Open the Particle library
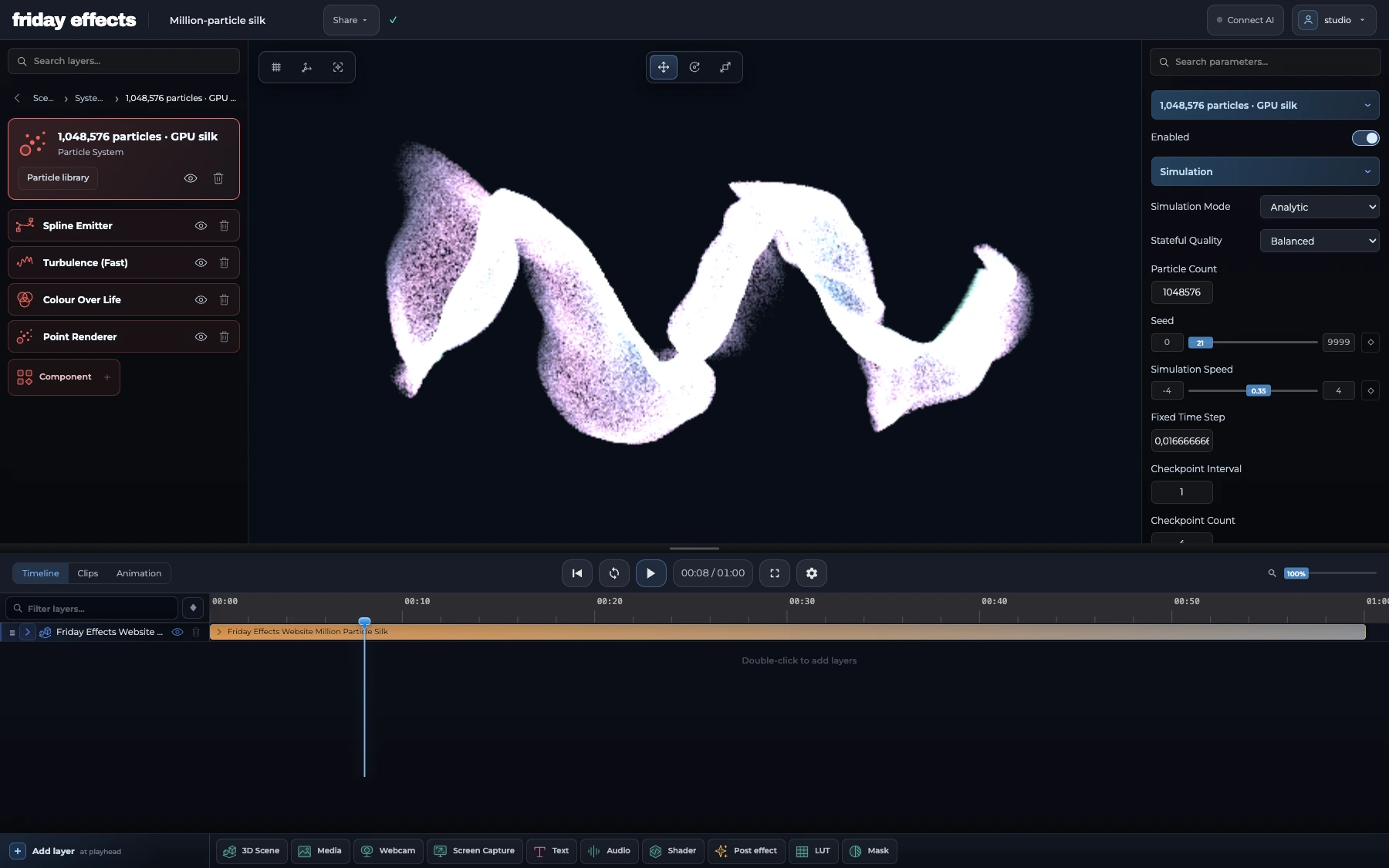The width and height of the screenshot is (1389, 868). (x=58, y=177)
